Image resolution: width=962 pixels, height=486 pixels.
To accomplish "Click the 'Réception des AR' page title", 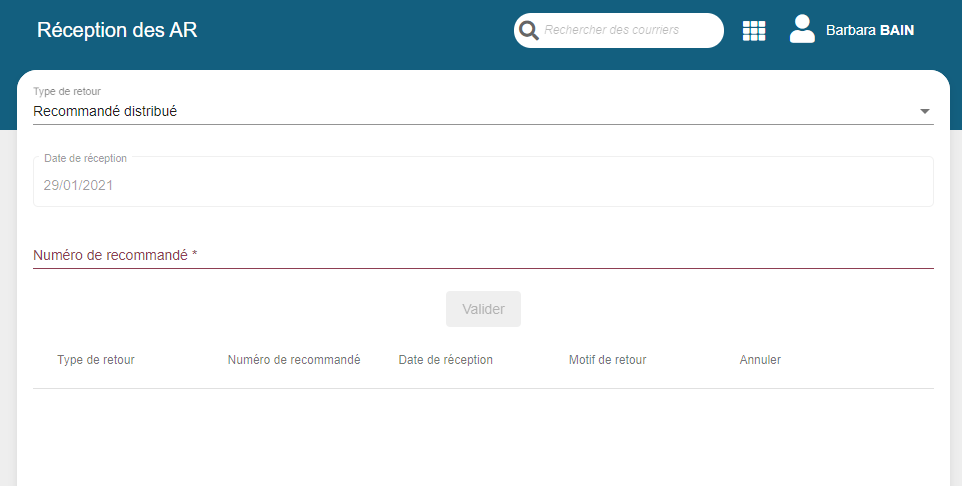I will [117, 30].
